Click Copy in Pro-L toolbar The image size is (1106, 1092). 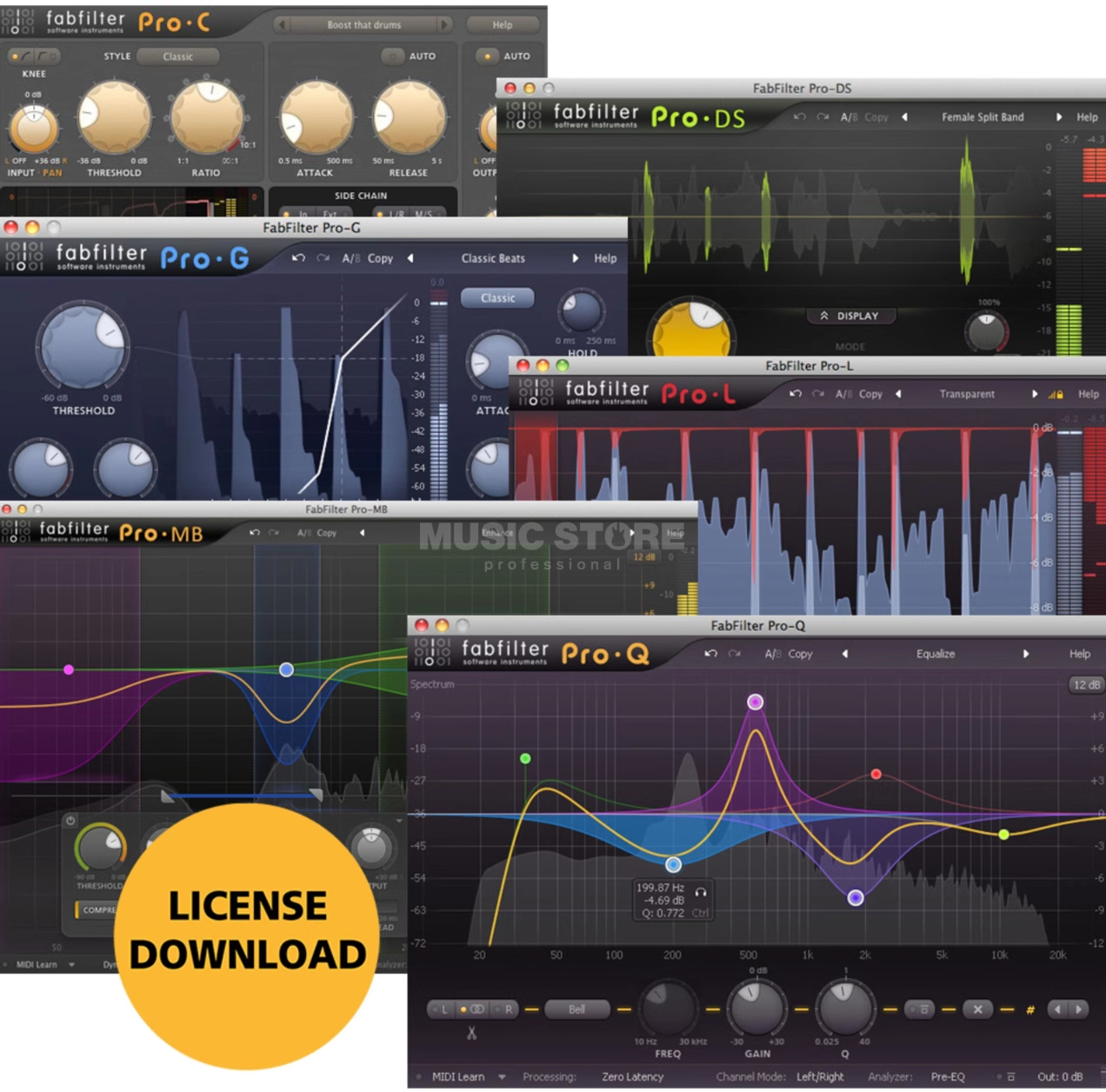870,394
